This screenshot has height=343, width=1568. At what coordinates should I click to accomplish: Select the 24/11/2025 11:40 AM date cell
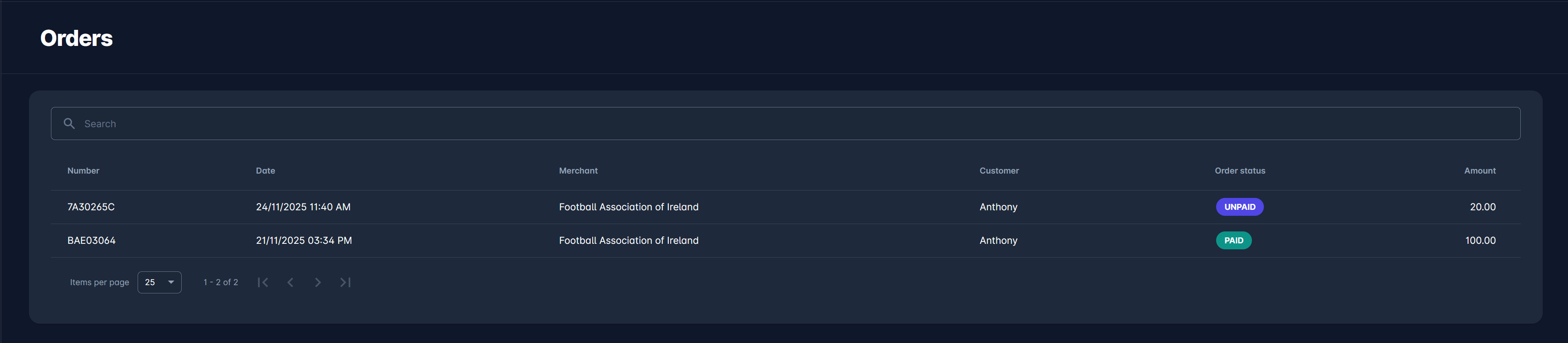click(x=303, y=207)
